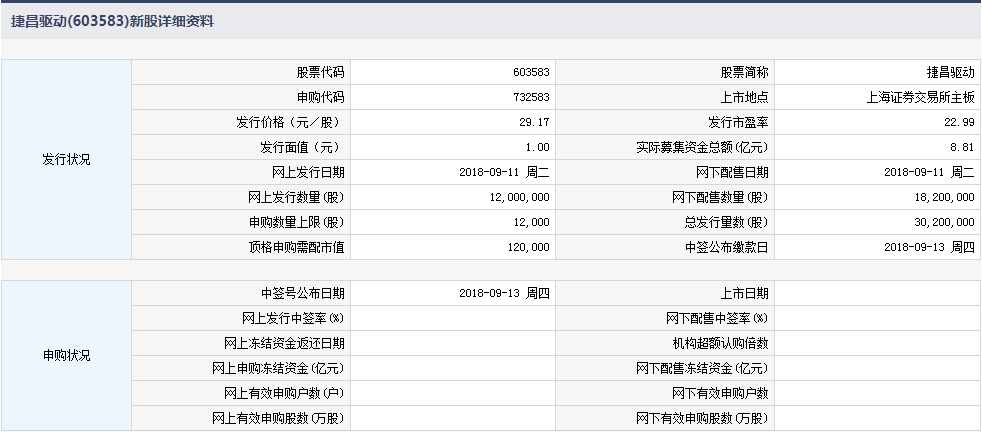Click the 股票简称 value 捷昌驱动

pos(950,73)
